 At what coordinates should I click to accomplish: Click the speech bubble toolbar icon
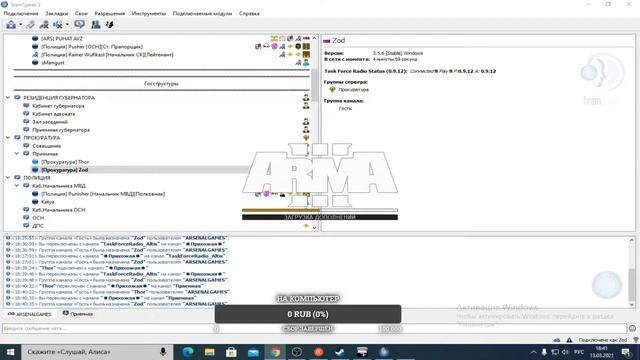80,24
